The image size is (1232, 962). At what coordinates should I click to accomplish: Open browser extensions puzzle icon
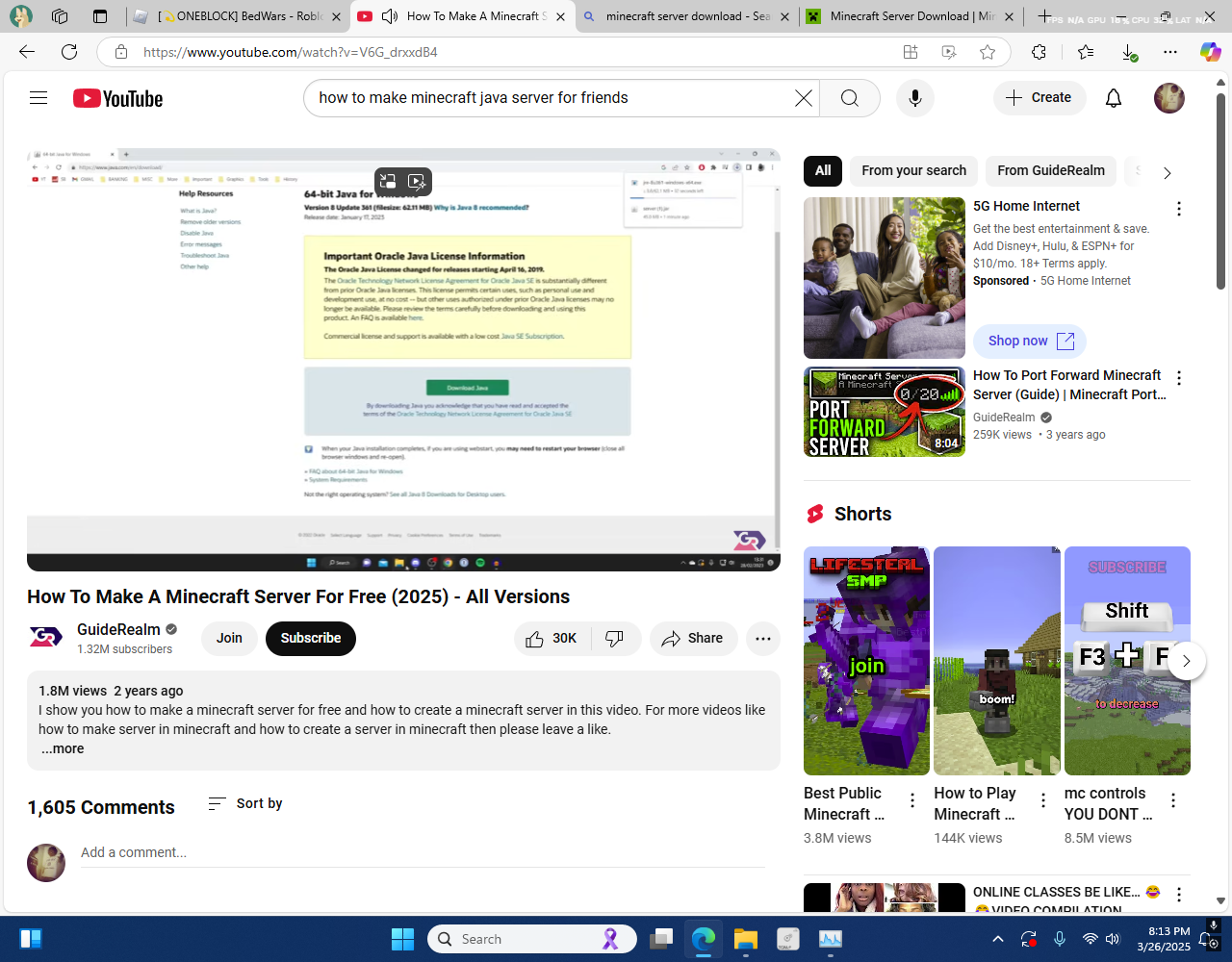(1039, 52)
